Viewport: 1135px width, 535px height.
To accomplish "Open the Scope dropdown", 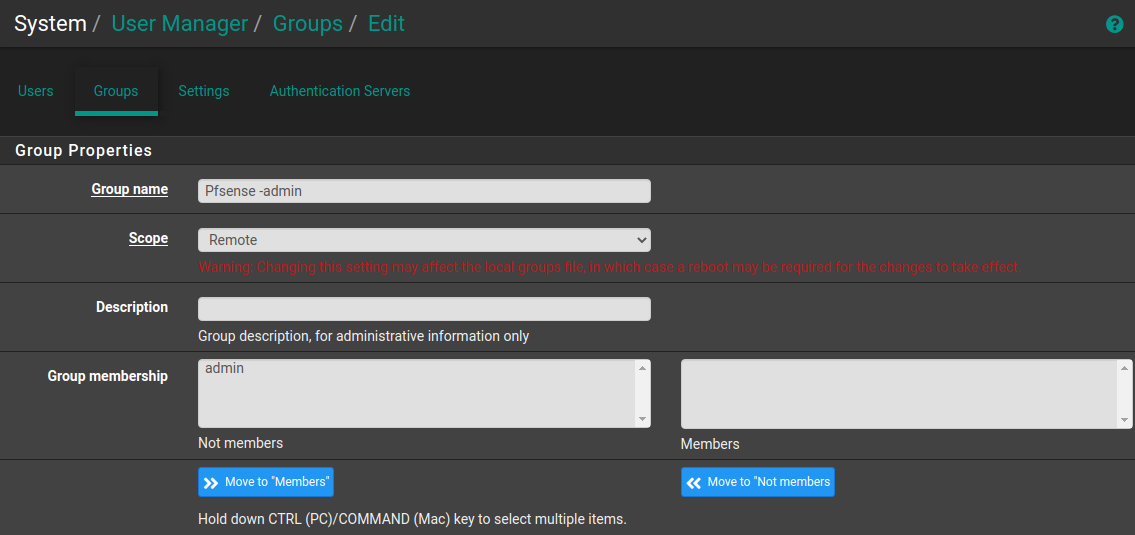I will coord(424,240).
